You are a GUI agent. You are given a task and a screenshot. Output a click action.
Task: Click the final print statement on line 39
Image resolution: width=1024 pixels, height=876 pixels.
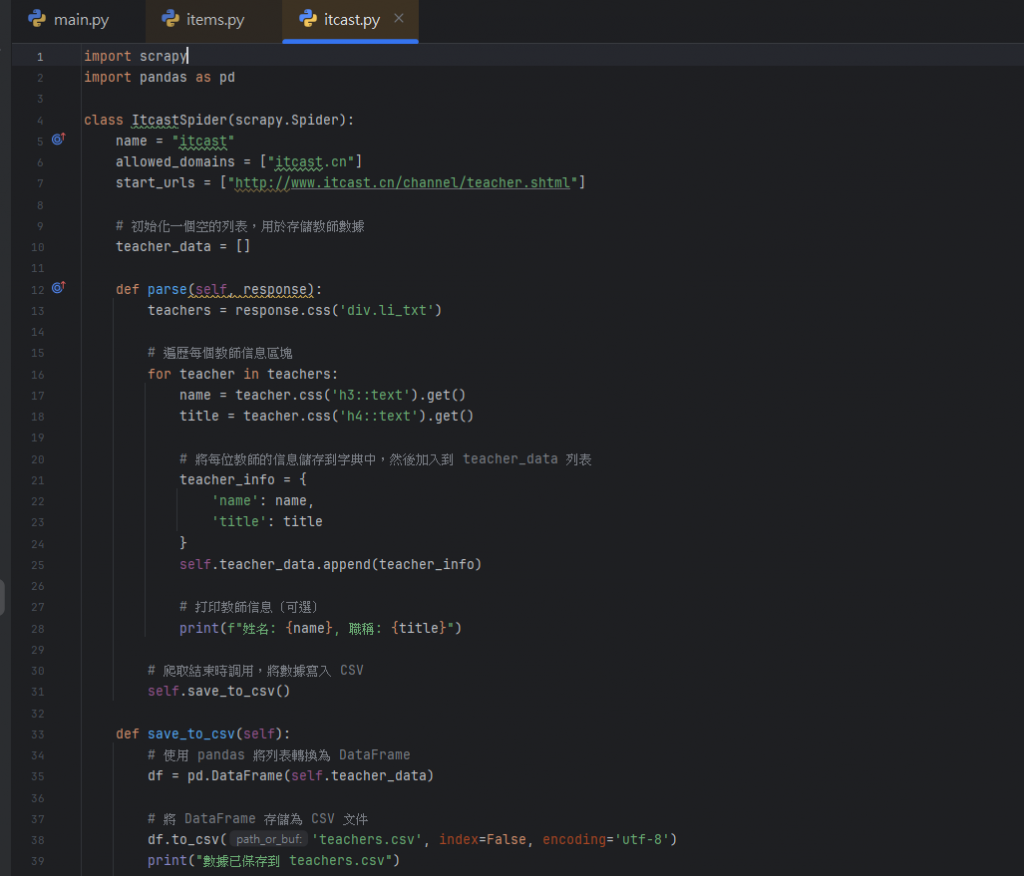pos(274,861)
